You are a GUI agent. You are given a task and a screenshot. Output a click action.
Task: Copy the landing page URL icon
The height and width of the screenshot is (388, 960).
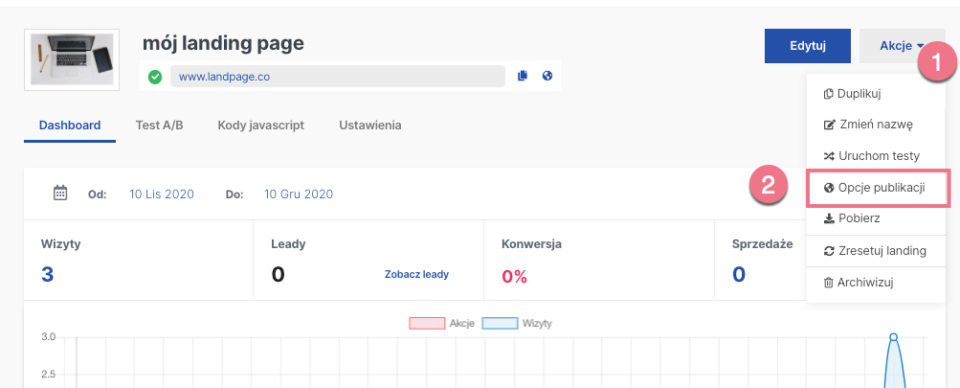[522, 76]
